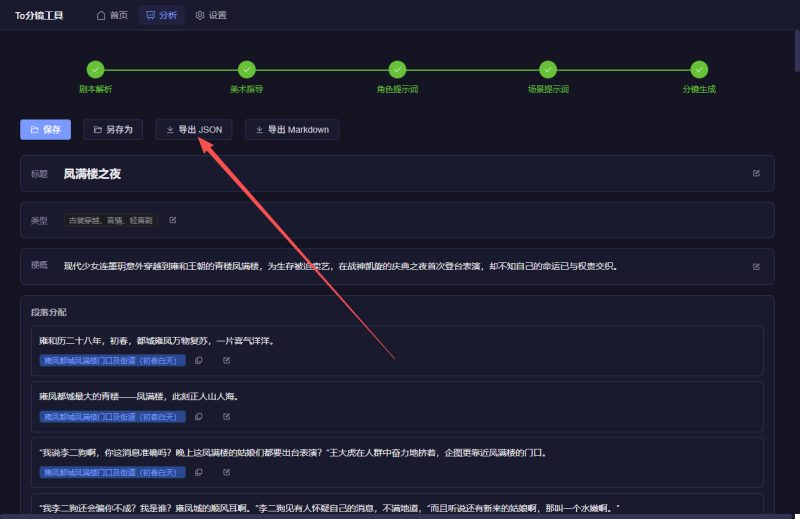Copy icon in paragraph about 凤满楼 人山人海
This screenshot has height=519, width=800.
click(x=198, y=416)
